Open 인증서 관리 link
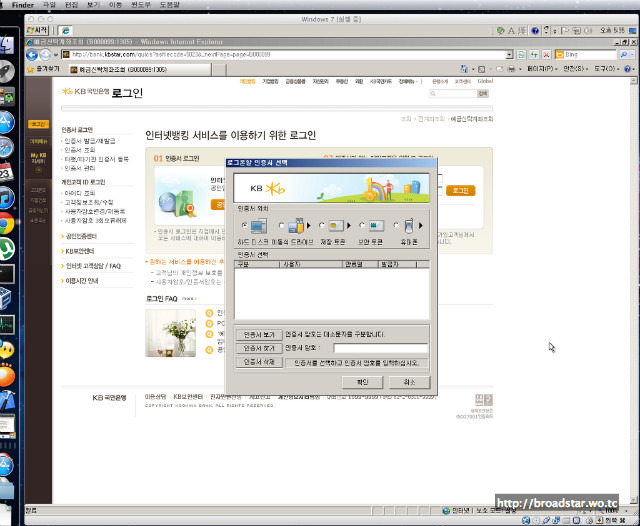Image resolution: width=640 pixels, height=526 pixels. pyautogui.click(x=80, y=168)
